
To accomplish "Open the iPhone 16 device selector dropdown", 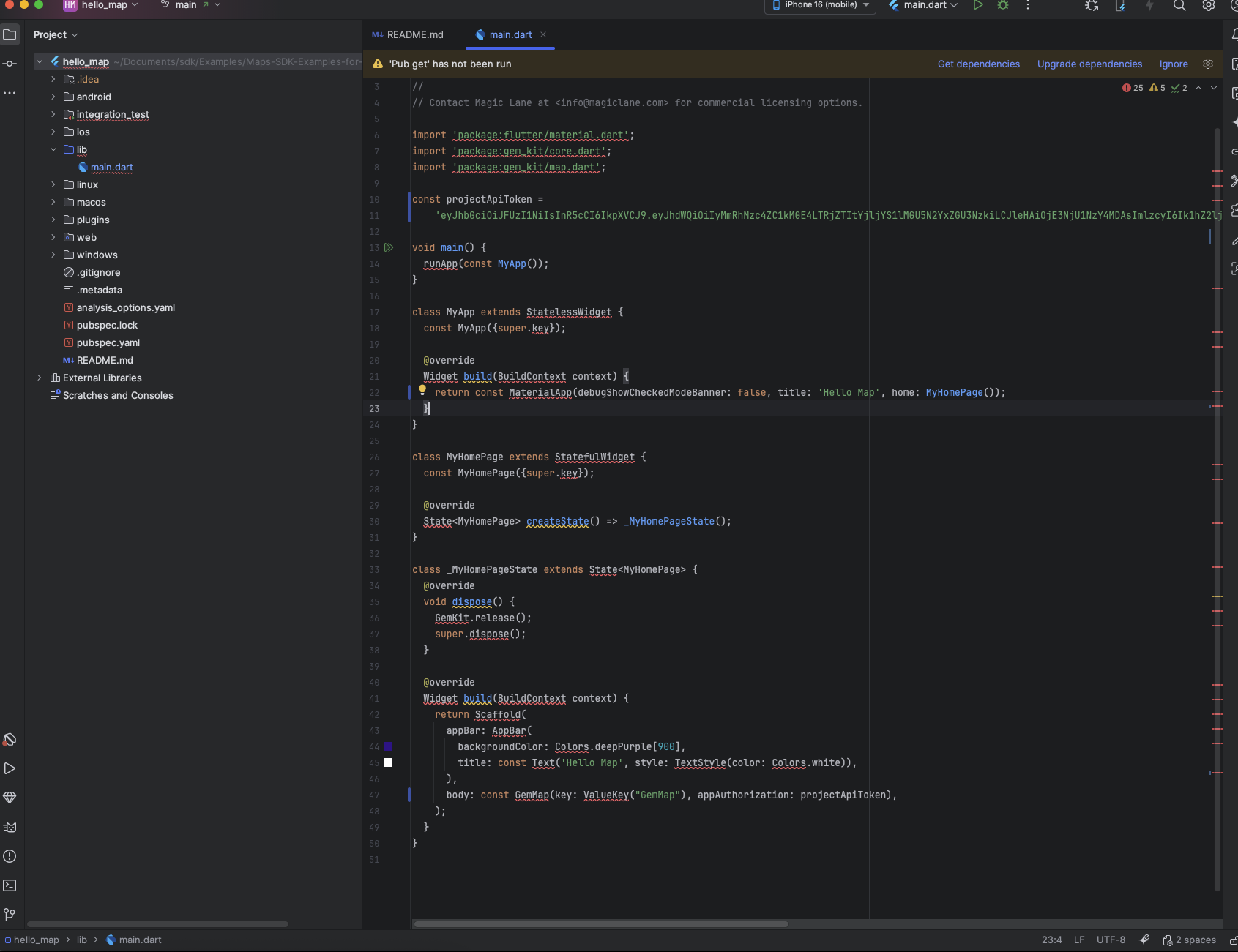I will click(x=820, y=5).
